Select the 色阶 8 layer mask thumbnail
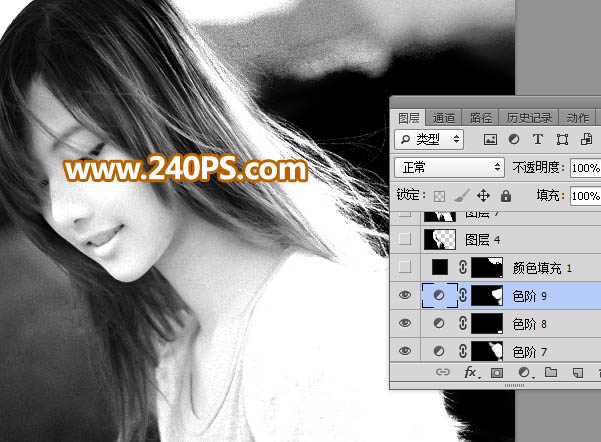Screen dimensions: 601x442 [487, 324]
